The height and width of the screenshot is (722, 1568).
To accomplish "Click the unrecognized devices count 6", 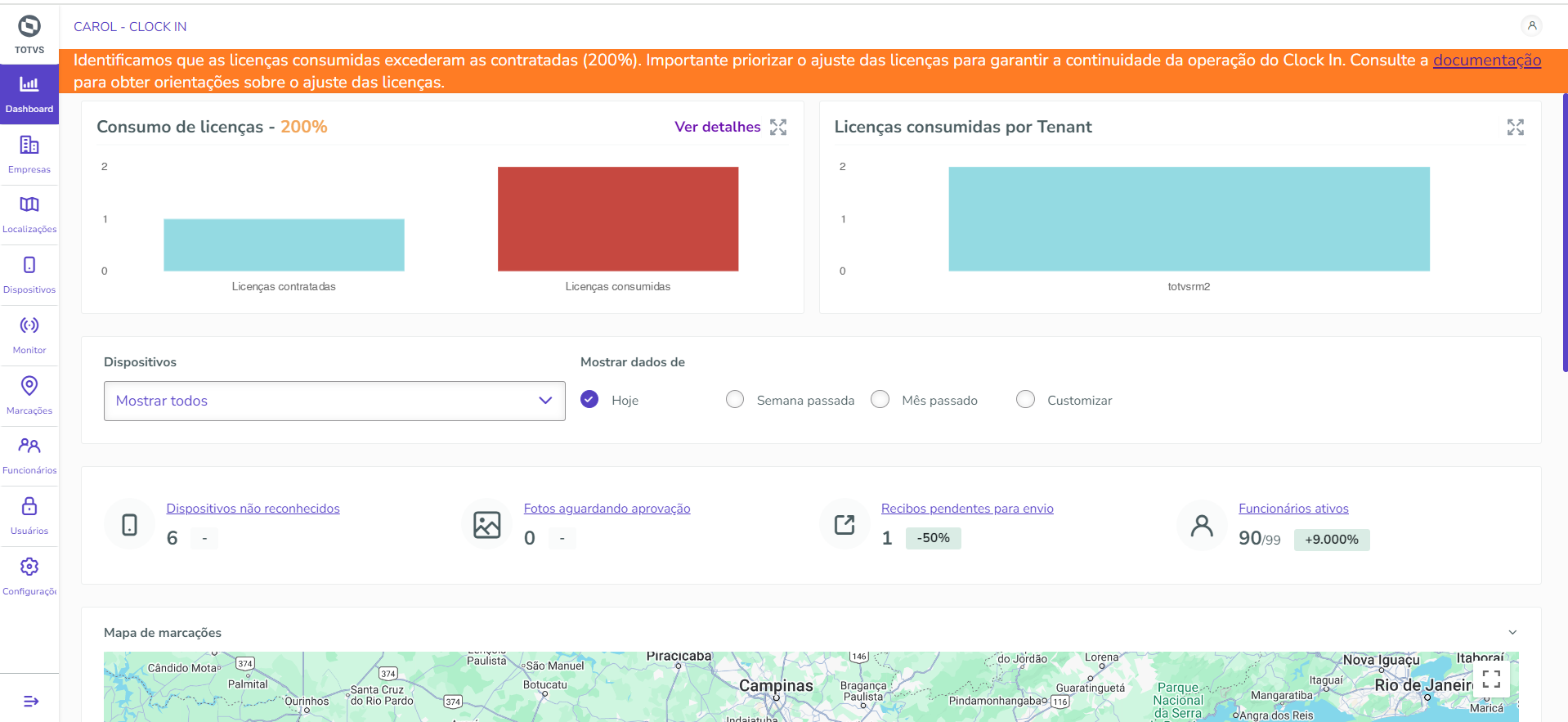I will (172, 538).
